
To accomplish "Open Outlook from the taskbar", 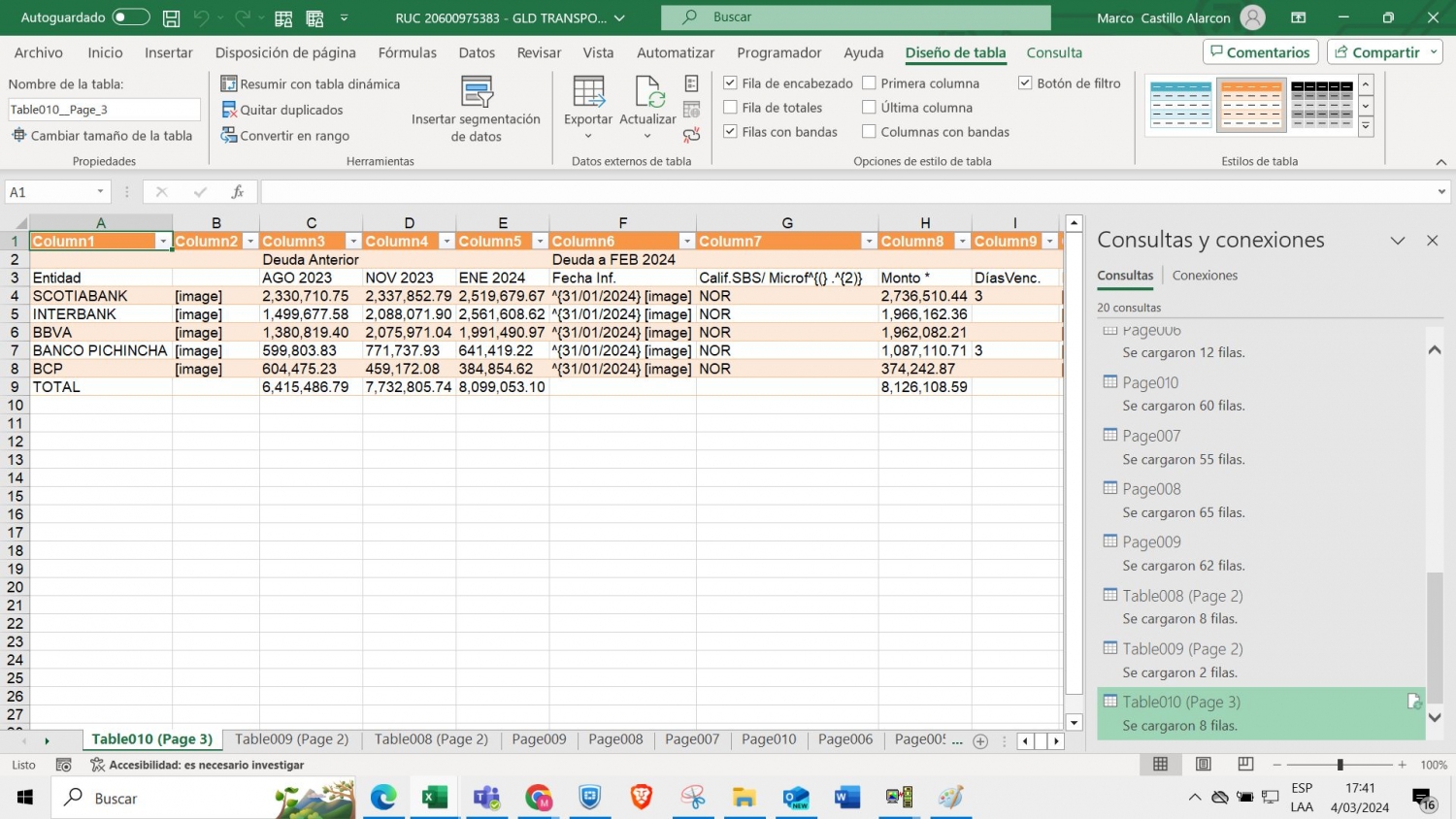I will click(796, 798).
